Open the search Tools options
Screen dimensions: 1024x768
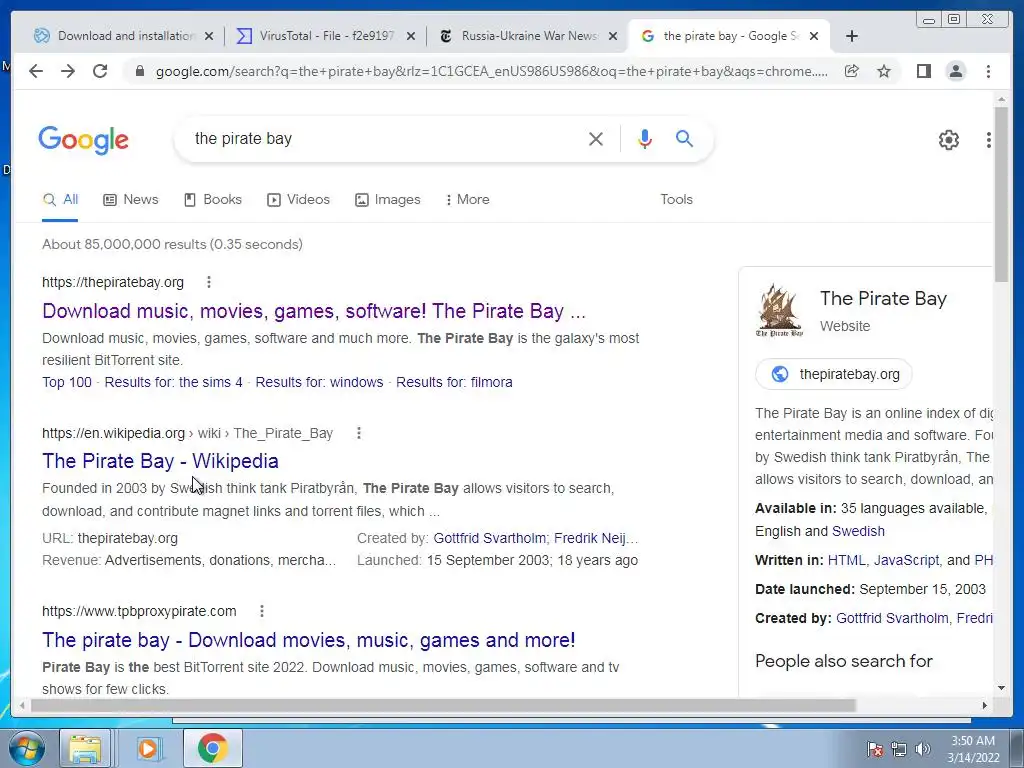pyautogui.click(x=676, y=199)
